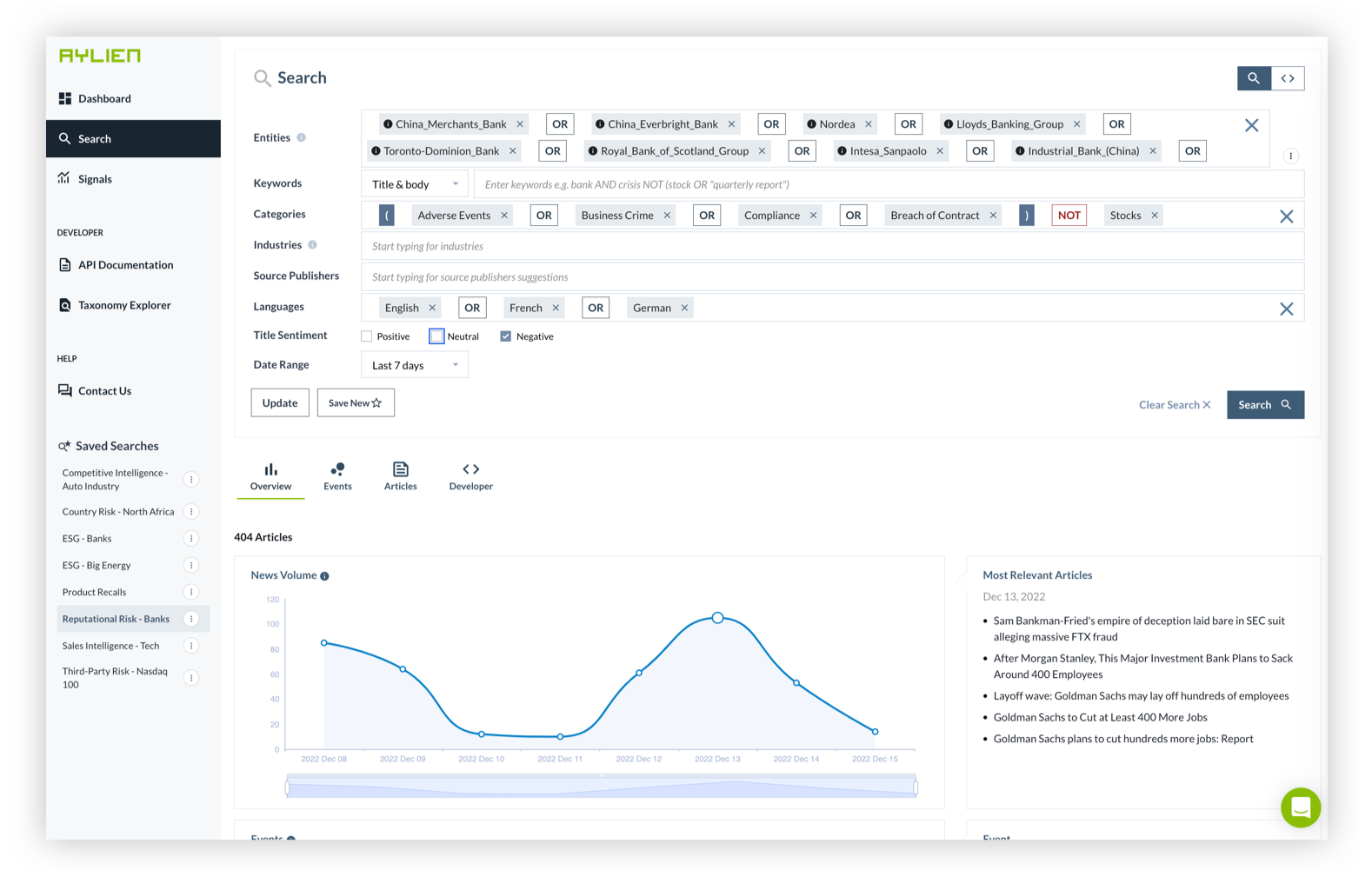Screen dimensions: 1372x890
Task: Remove Lloyds_Banking_Group entity tag
Action: [x=1077, y=124]
